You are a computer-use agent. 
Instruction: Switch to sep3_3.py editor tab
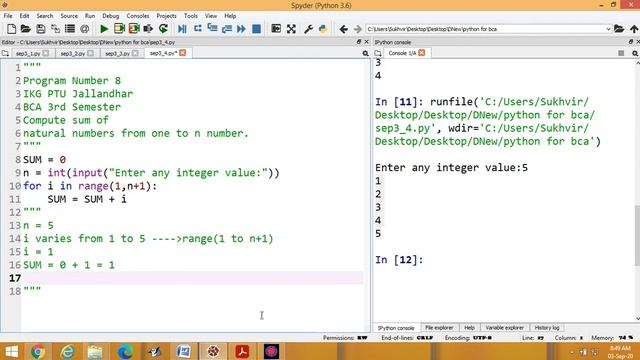tap(118, 53)
